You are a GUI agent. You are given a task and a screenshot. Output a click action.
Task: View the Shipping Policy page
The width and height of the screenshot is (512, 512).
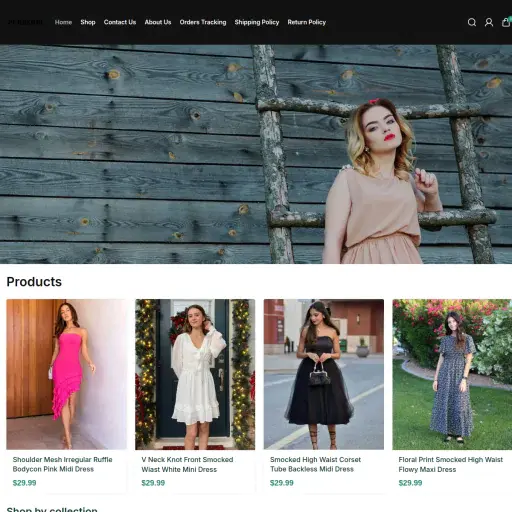click(257, 22)
